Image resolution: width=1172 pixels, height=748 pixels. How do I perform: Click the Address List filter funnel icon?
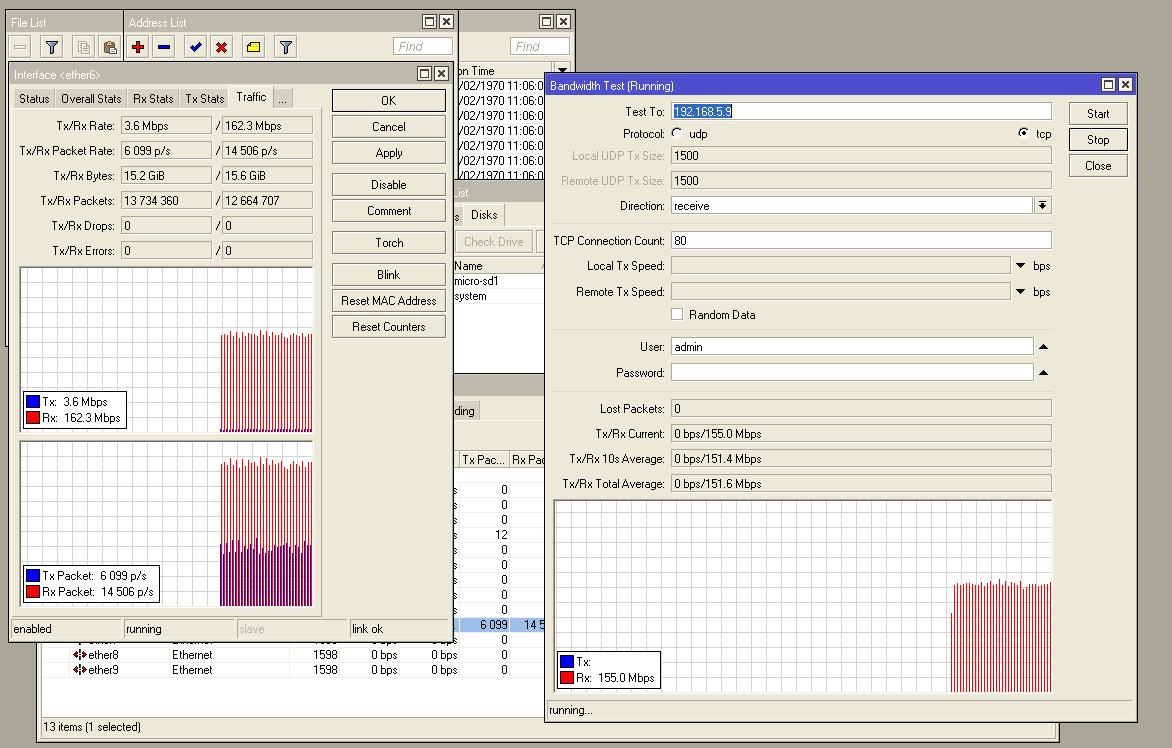point(286,47)
